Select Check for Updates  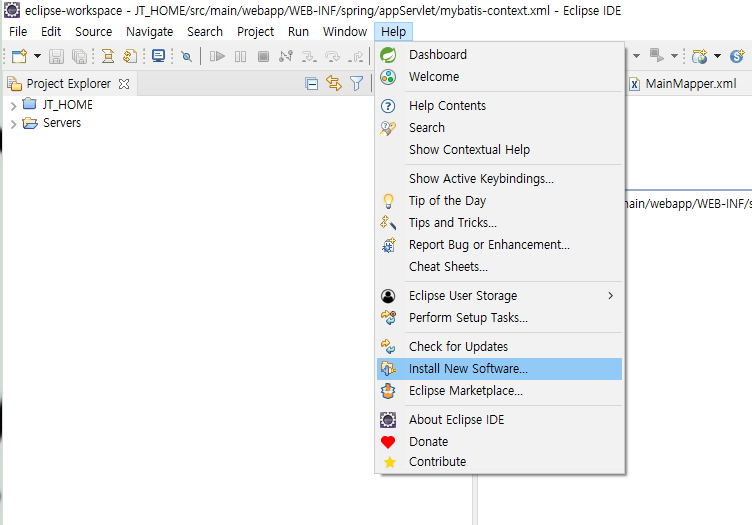pos(499,347)
